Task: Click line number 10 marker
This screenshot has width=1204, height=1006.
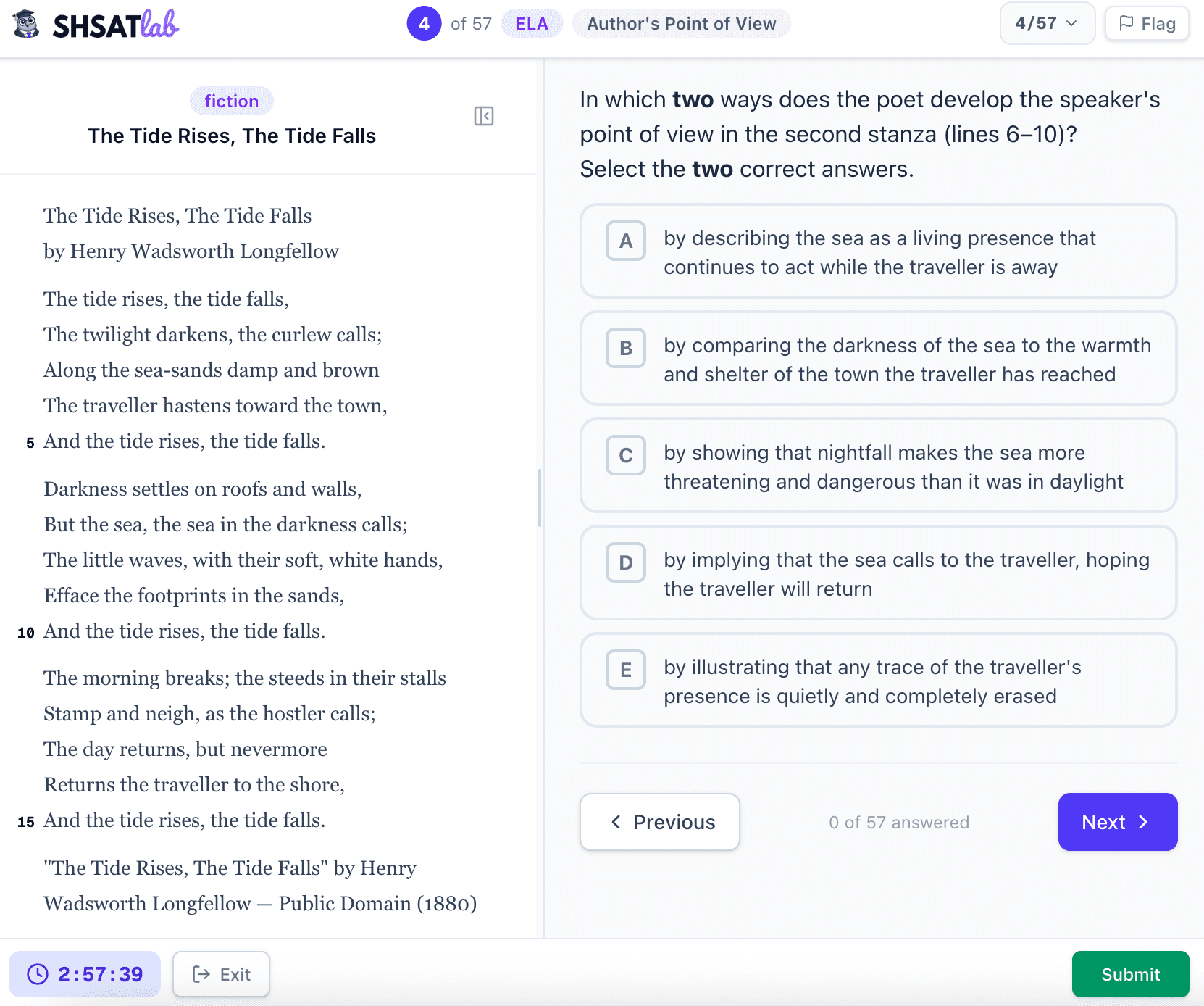Action: (x=26, y=633)
